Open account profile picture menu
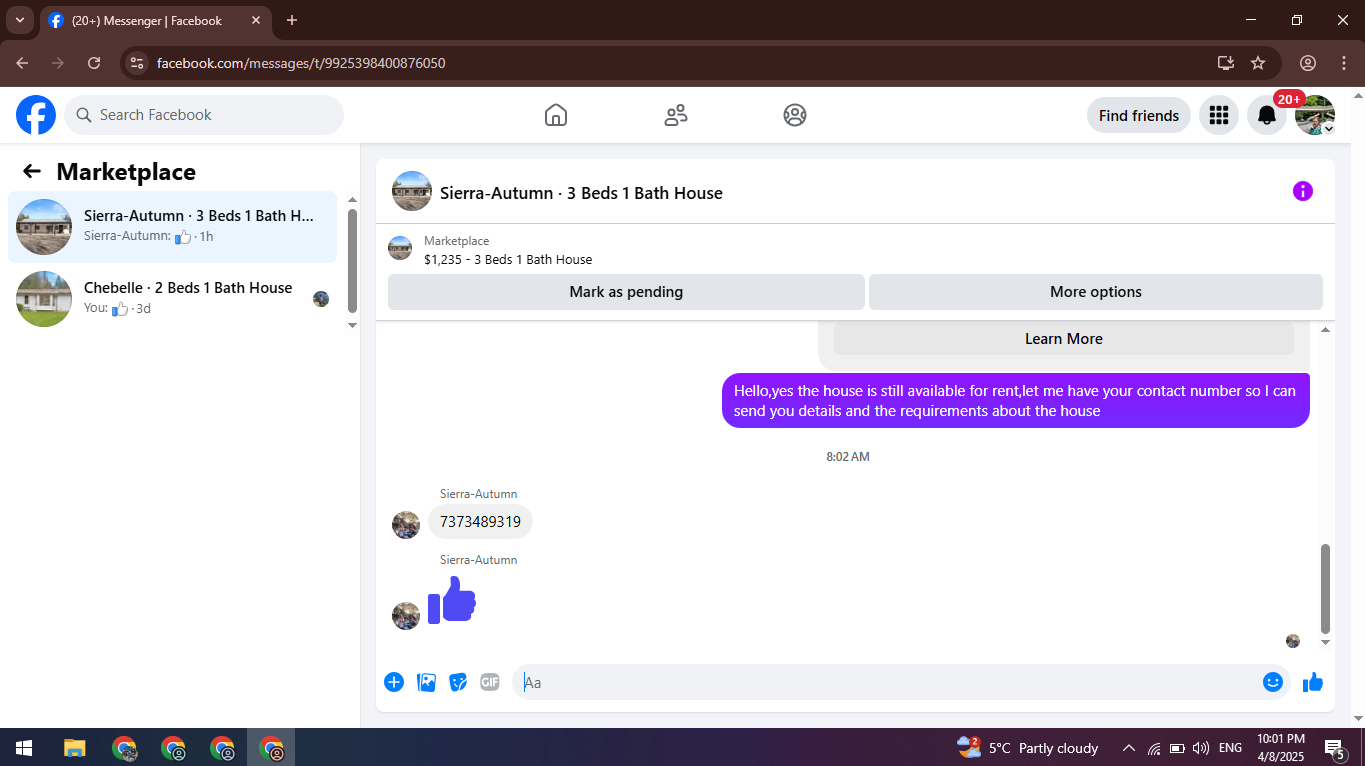Viewport: 1365px width, 766px height. (x=1314, y=115)
